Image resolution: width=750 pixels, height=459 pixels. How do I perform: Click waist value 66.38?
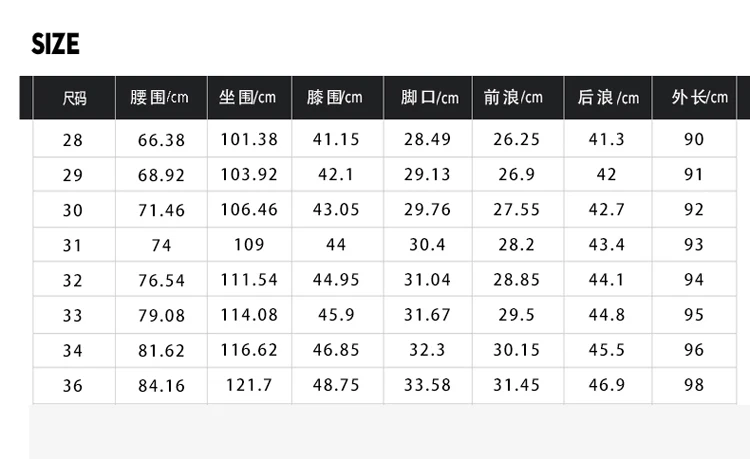pyautogui.click(x=161, y=140)
